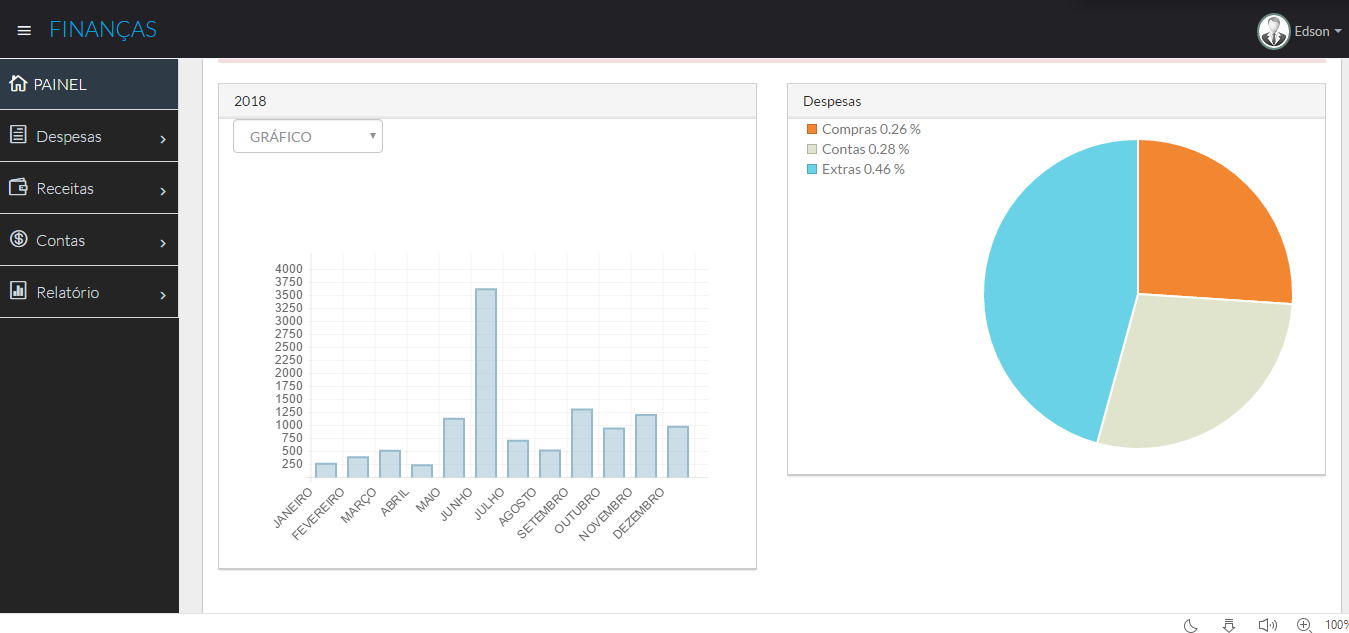Click the JUNHO bar in the chart
This screenshot has width=1349, height=633.
[x=486, y=383]
